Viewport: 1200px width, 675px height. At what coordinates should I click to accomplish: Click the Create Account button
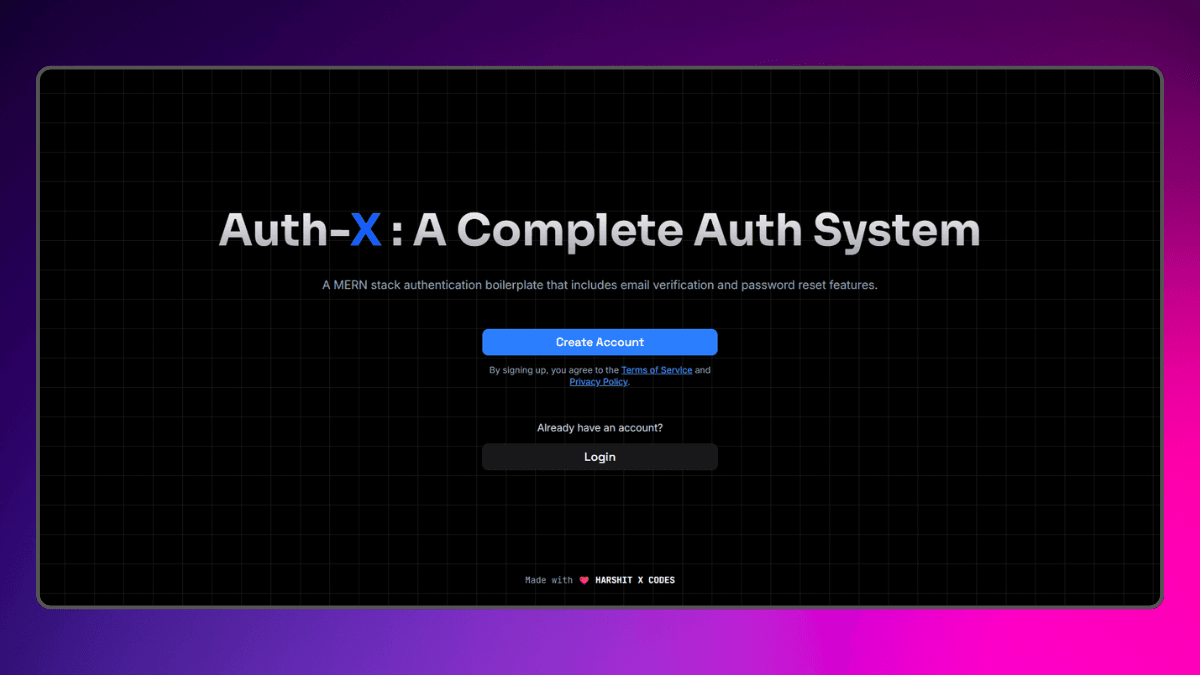click(599, 341)
